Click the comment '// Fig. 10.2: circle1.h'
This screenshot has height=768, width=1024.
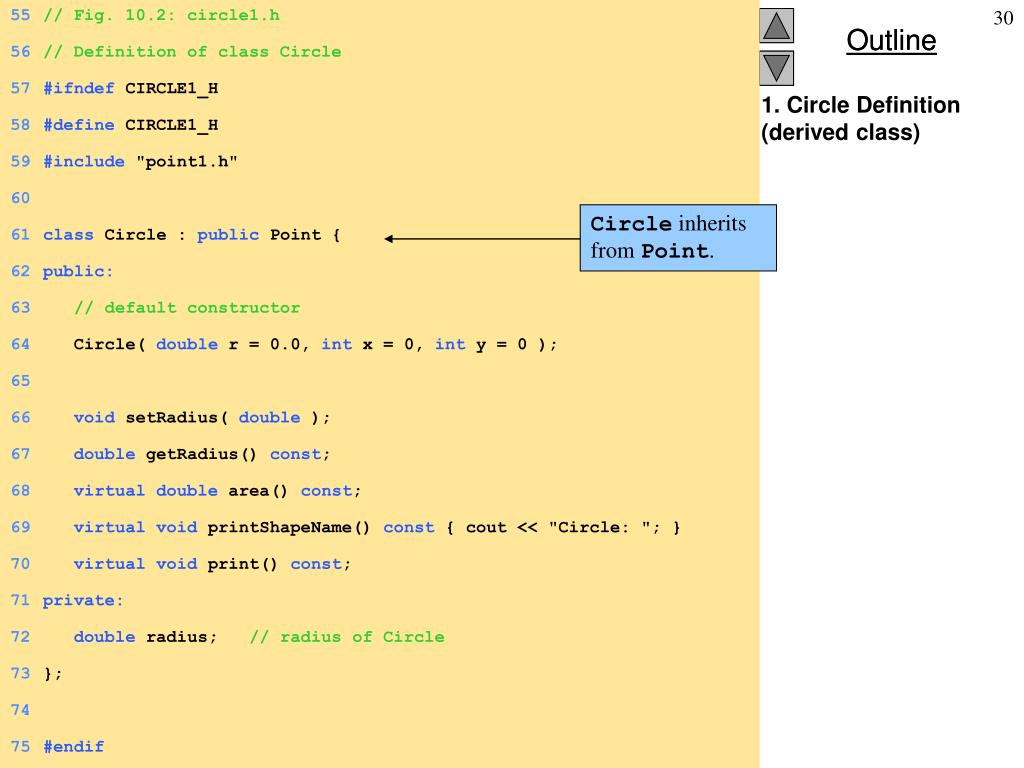point(161,15)
